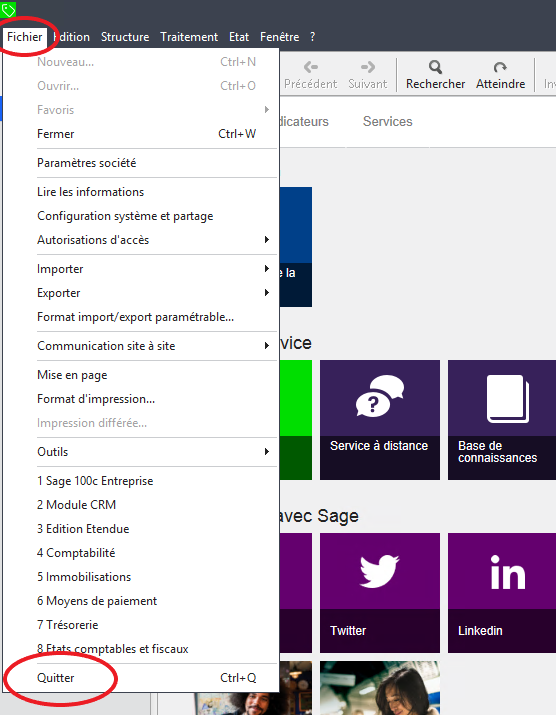Click the Suivant forward arrow icon
Screen dimensions: 556x715
368,67
